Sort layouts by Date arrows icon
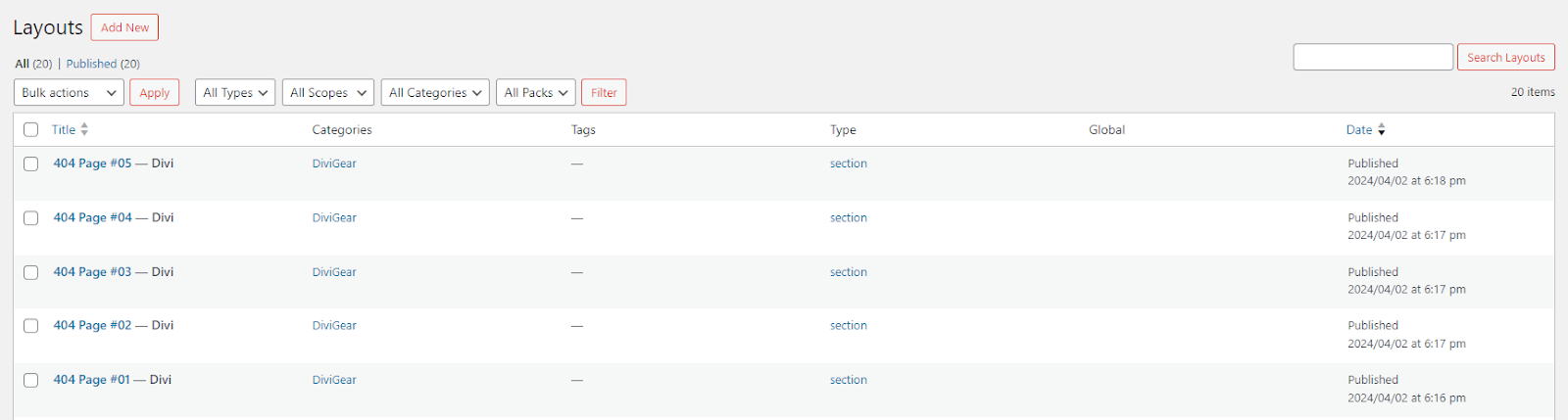Image resolution: width=1568 pixels, height=420 pixels. 1381,129
